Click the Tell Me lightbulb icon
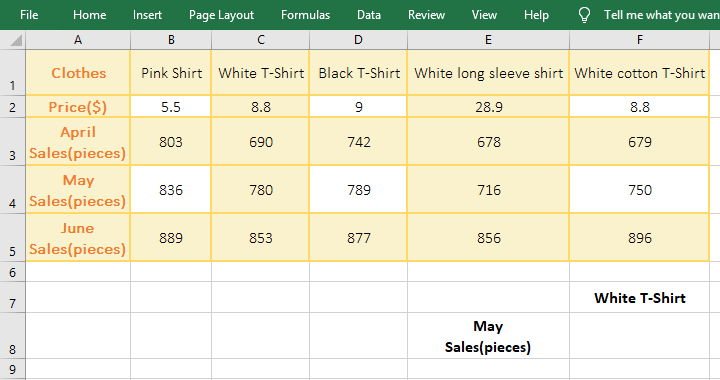Image resolution: width=720 pixels, height=380 pixels. 584,15
